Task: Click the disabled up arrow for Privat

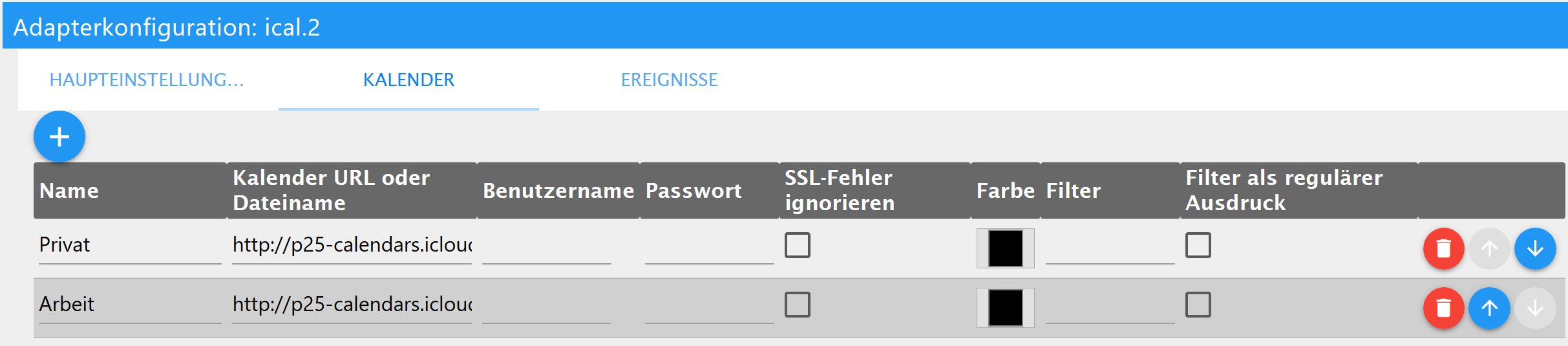Action: [1489, 248]
